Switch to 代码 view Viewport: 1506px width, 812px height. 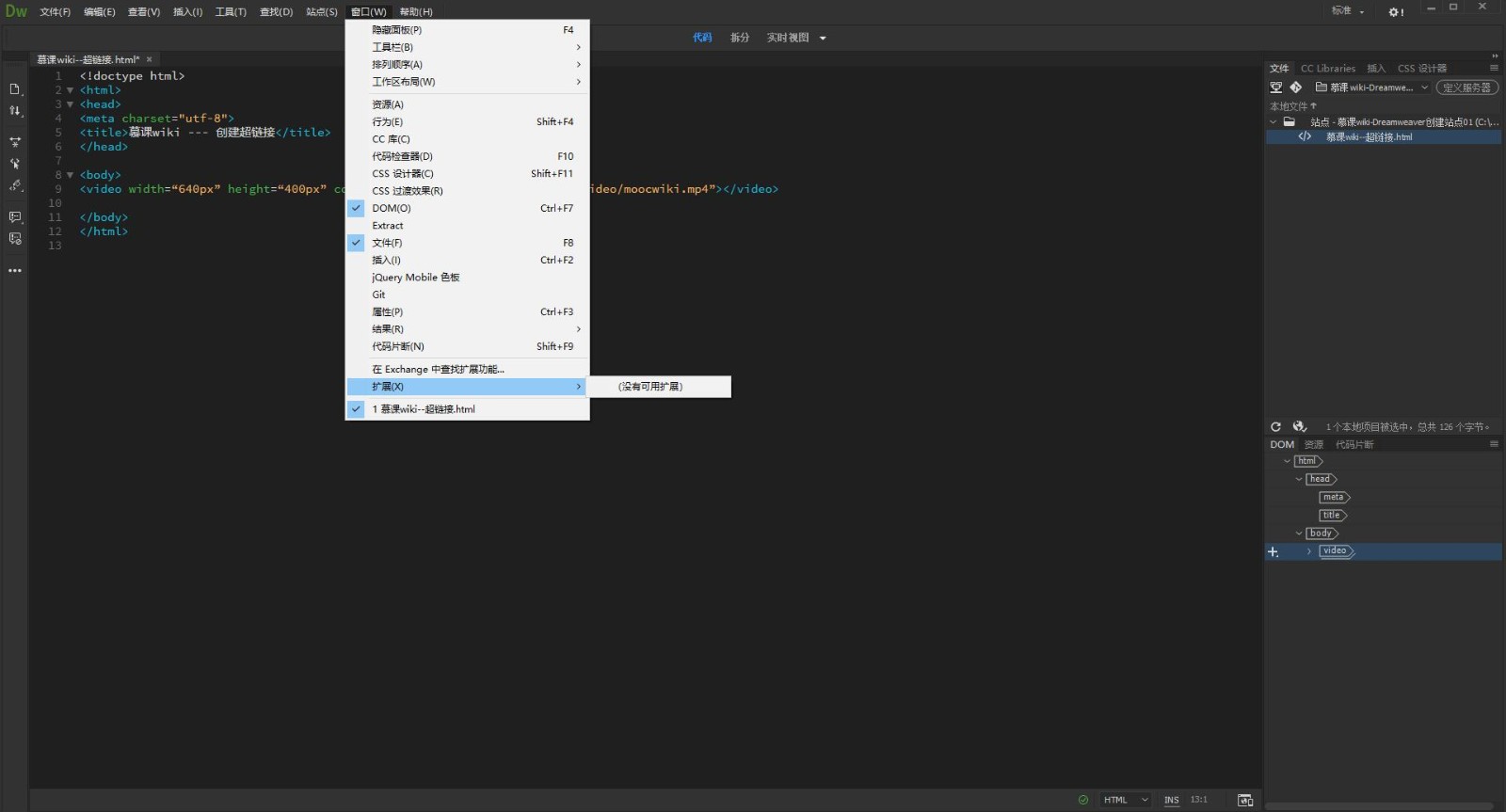702,38
